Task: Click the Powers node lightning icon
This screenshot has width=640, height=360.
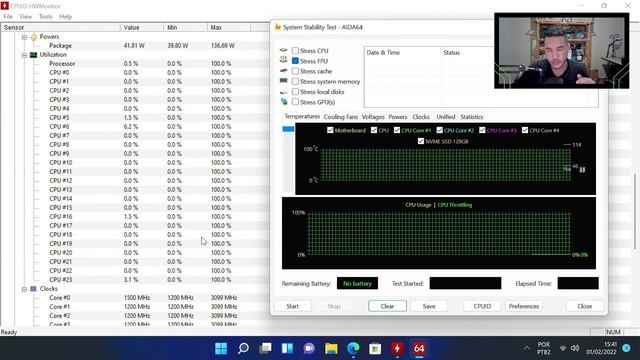Action: coord(34,37)
